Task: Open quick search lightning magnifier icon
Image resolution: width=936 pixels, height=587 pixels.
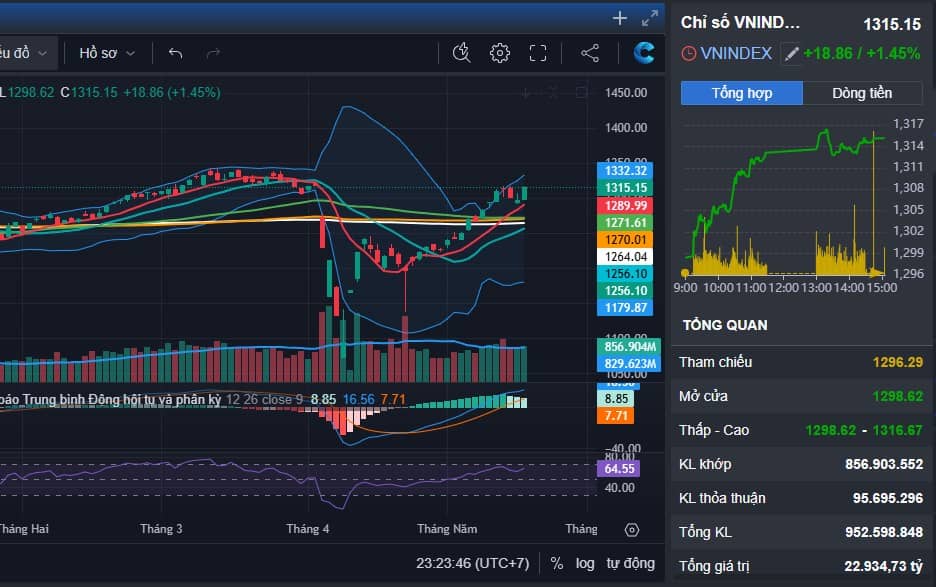Action: coord(461,53)
